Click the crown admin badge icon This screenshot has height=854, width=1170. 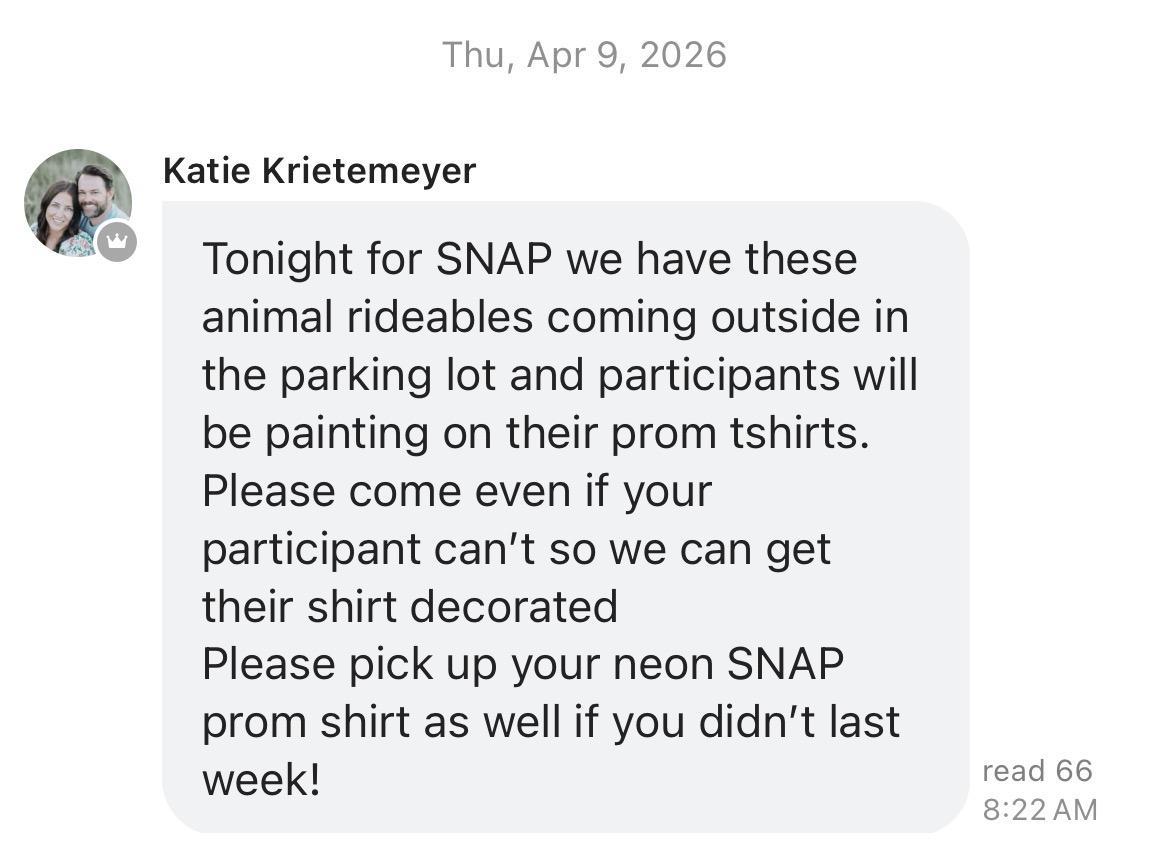117,241
